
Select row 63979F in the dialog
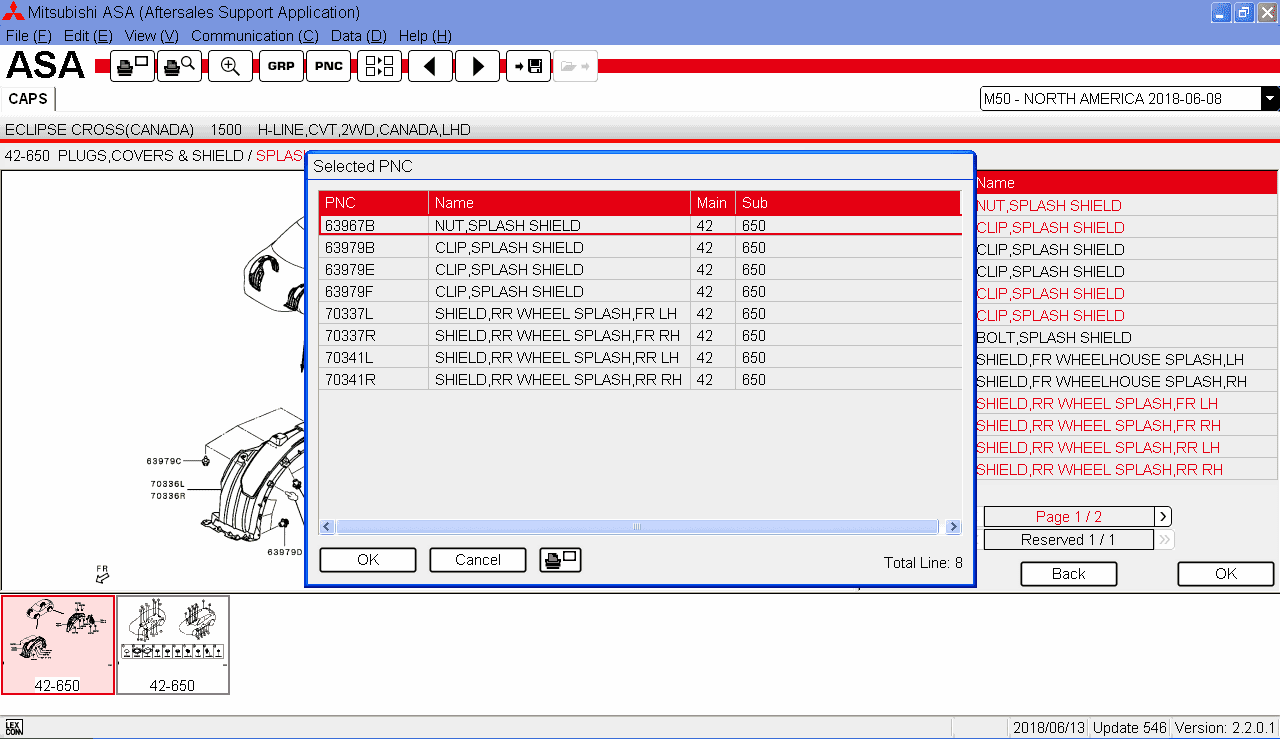coord(640,292)
